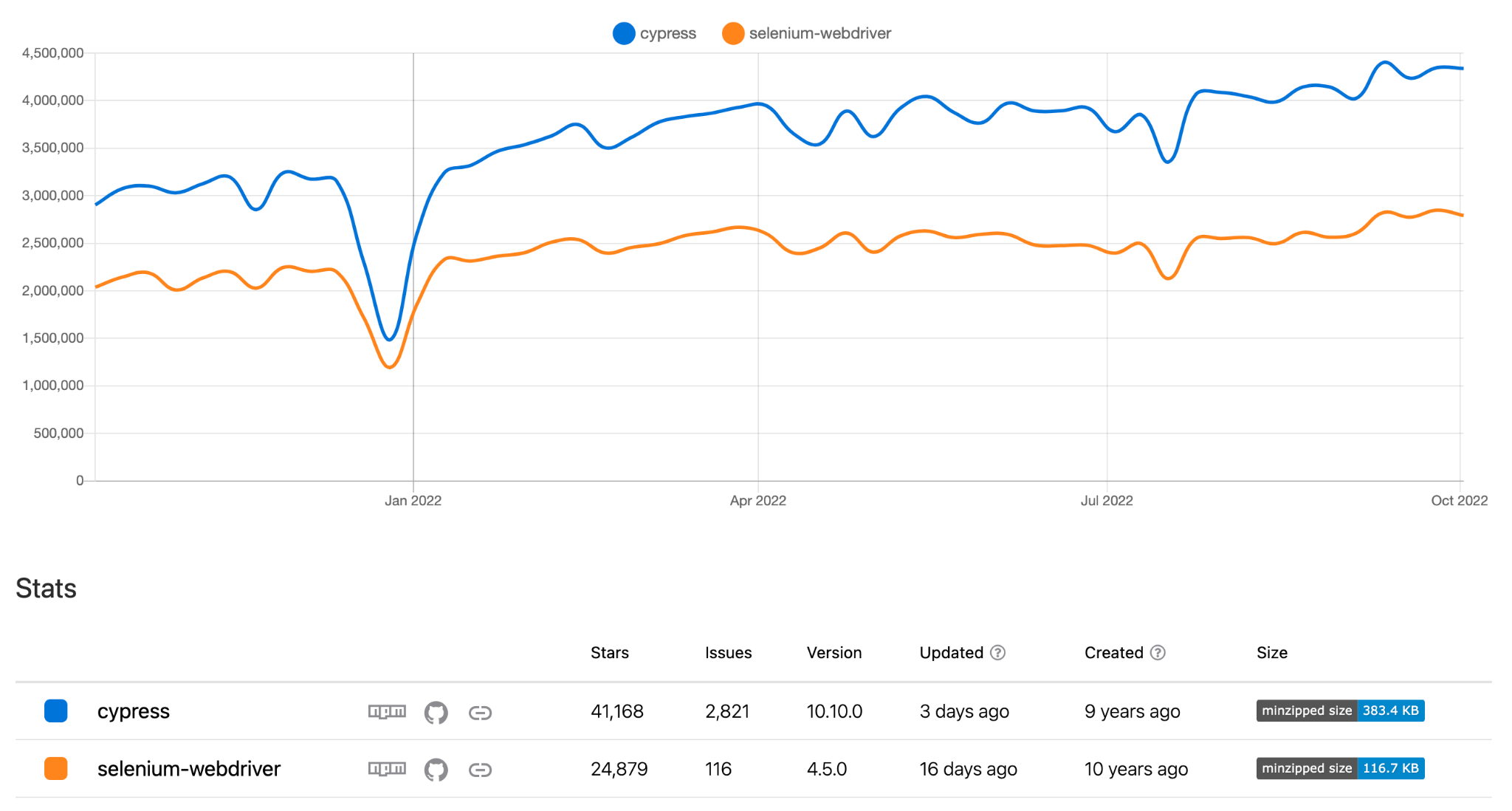Click the homepage link icon for cypress

point(480,713)
